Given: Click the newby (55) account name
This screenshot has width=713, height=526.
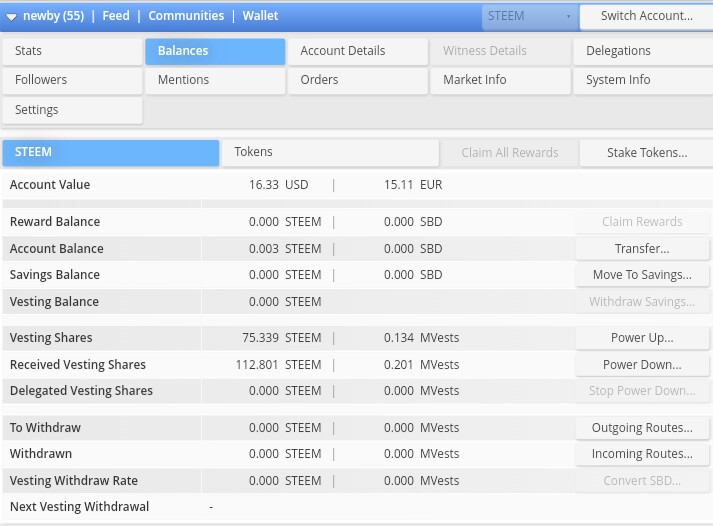Looking at the screenshot, I should (54, 16).
